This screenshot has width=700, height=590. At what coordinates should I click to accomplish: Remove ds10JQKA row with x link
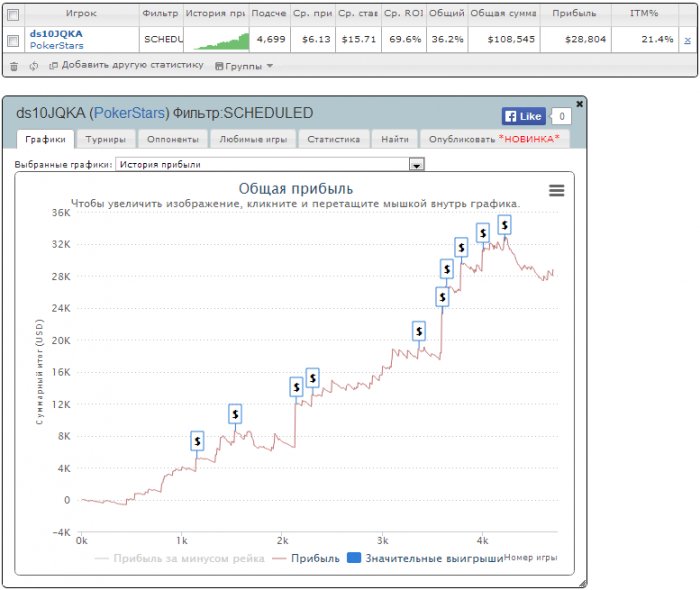coord(687,40)
